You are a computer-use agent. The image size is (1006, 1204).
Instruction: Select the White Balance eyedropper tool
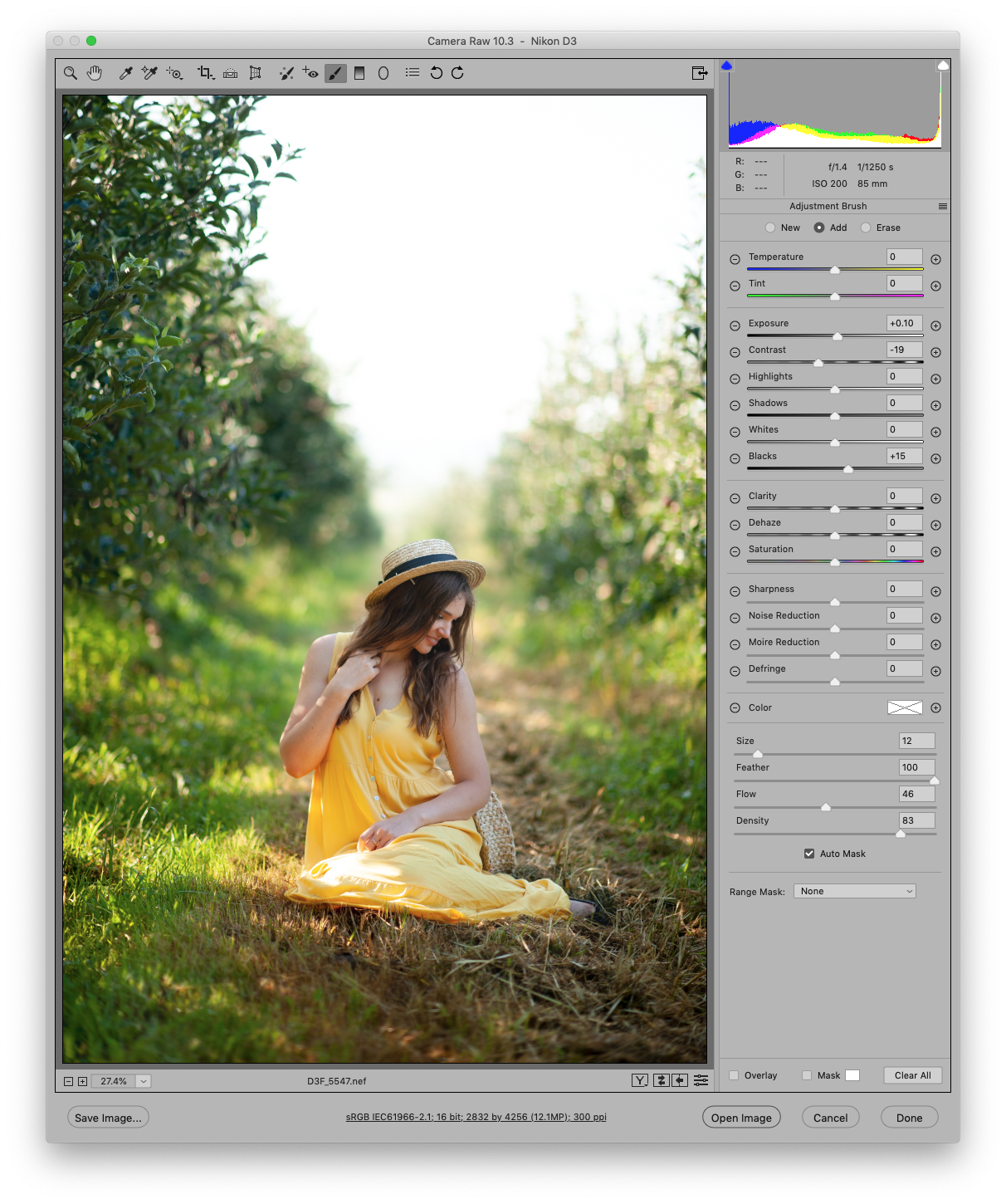pyautogui.click(x=126, y=73)
